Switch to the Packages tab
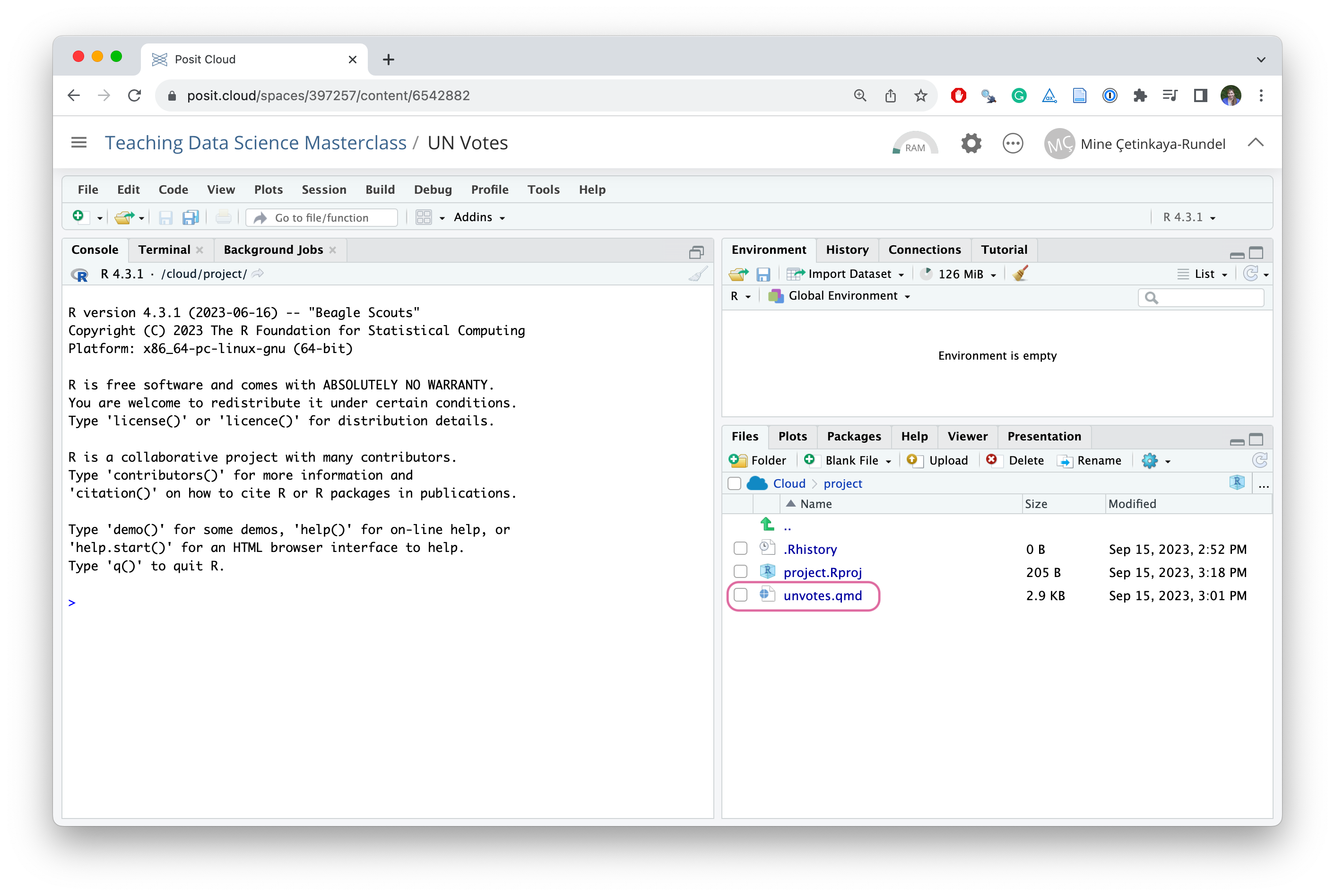Viewport: 1335px width, 896px height. [853, 437]
